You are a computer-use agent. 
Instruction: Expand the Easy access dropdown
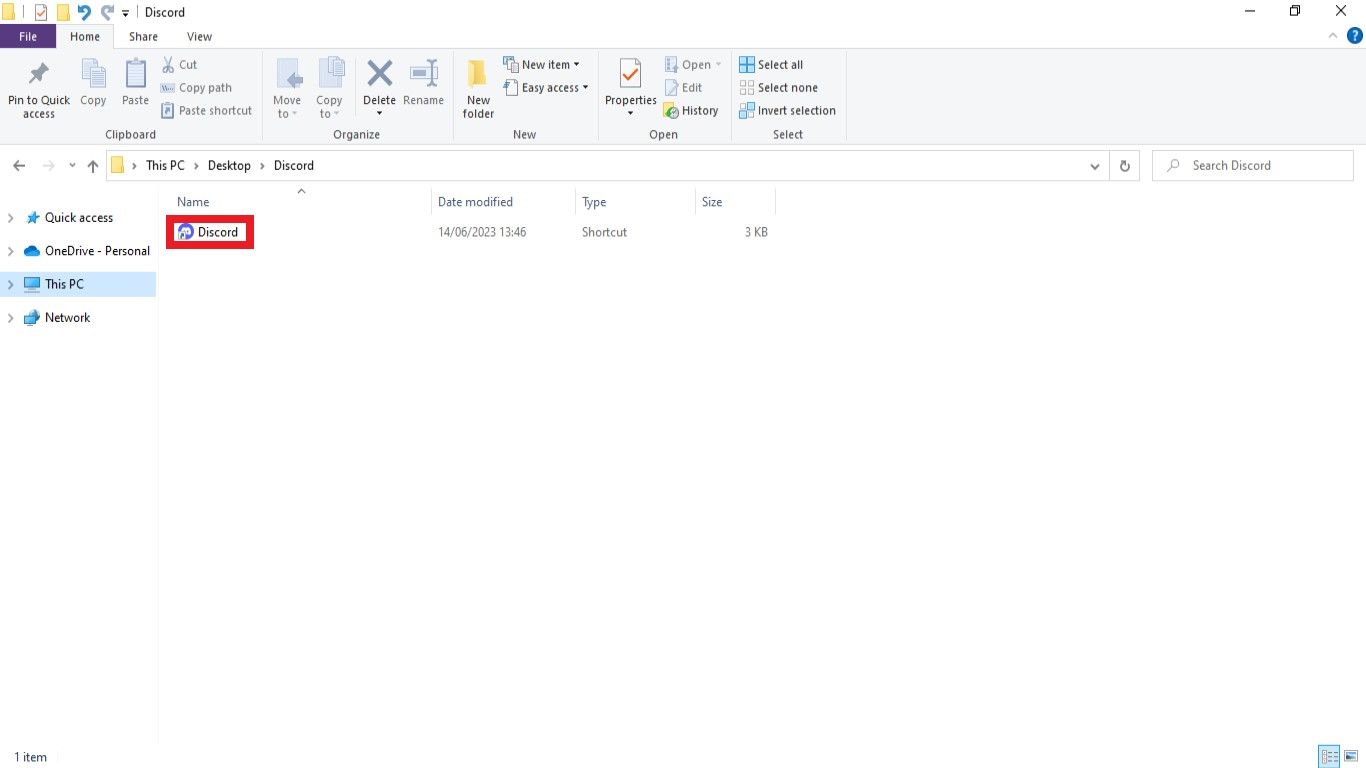point(546,87)
